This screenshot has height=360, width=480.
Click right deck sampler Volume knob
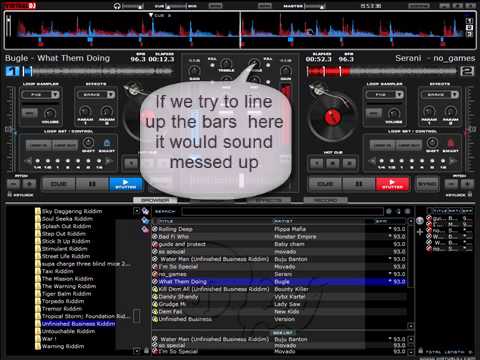coord(394,113)
